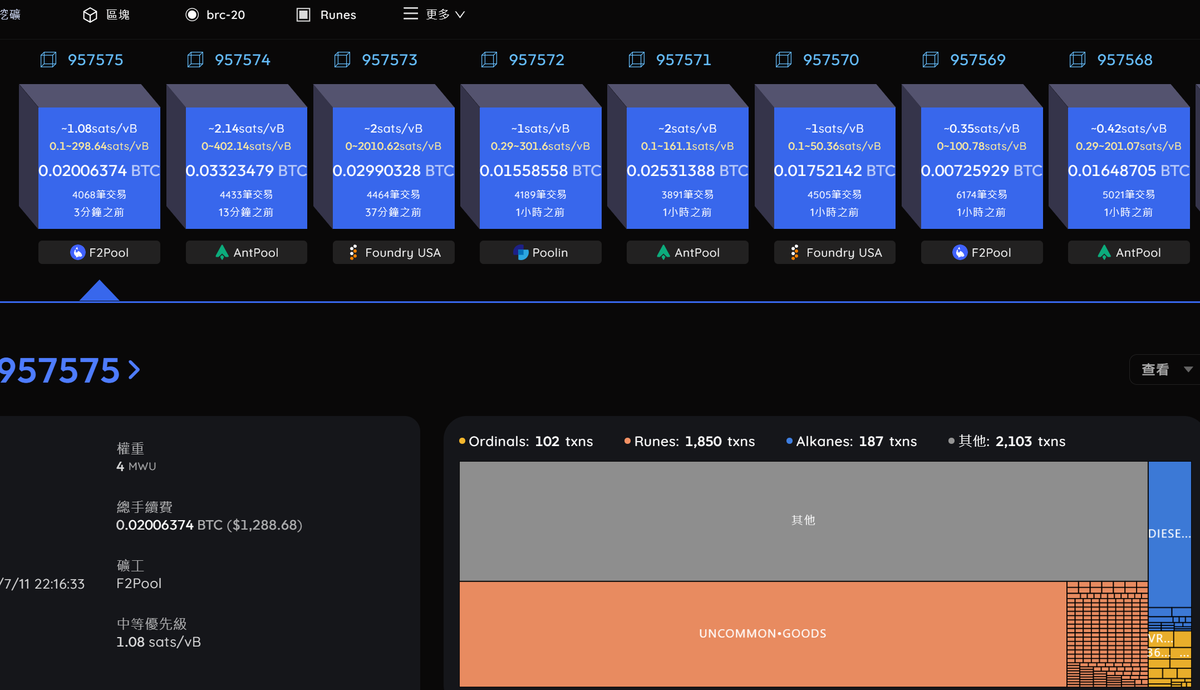Click 0.03323479 BTC on block 957574
The height and width of the screenshot is (690, 1200).
pos(246,171)
